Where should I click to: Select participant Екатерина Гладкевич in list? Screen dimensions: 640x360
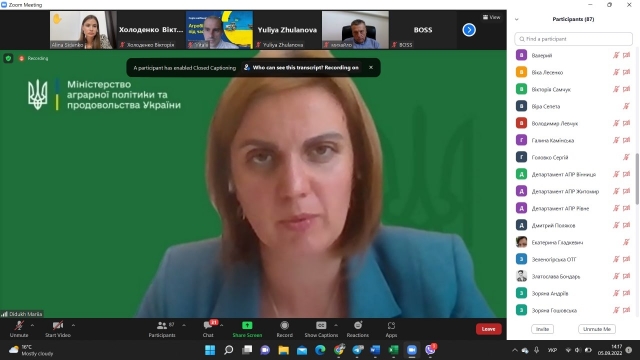(x=573, y=242)
